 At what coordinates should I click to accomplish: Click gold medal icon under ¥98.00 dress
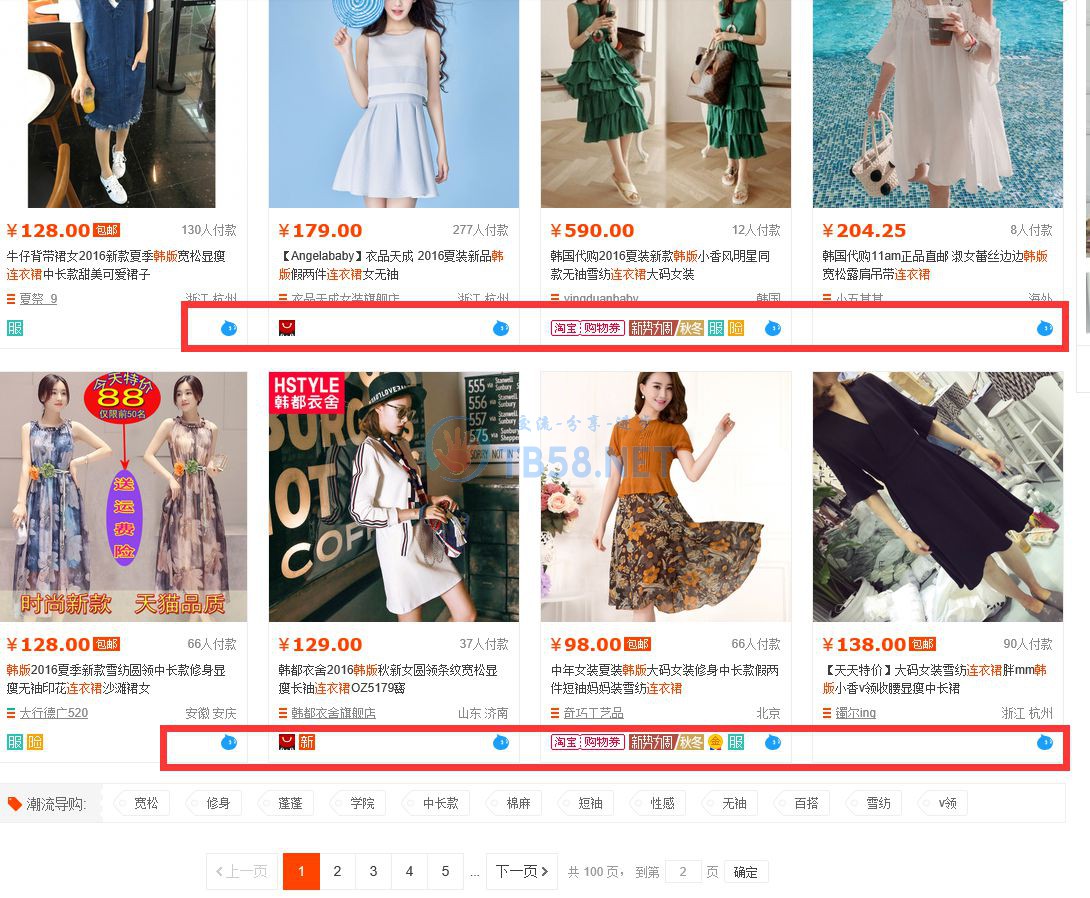pos(715,742)
